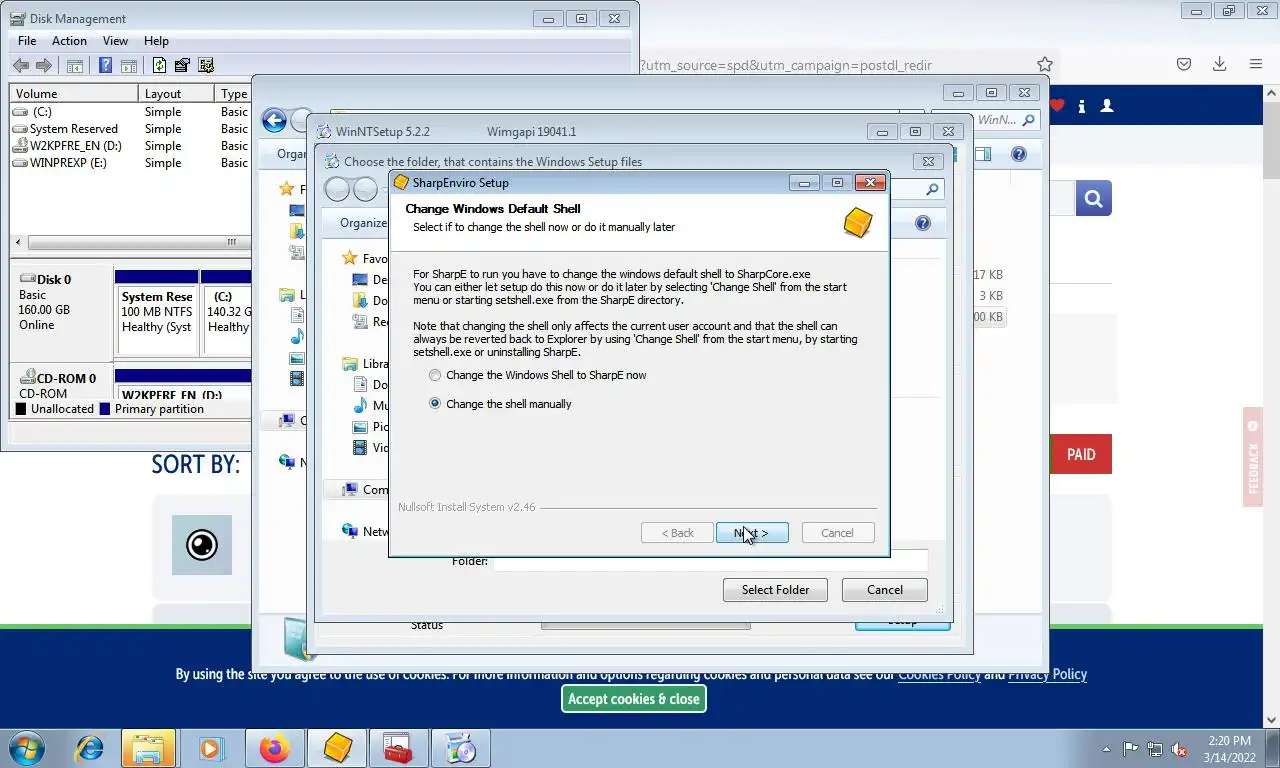
Task: Click the blue back arrow in rear Explorer window
Action: pyautogui.click(x=274, y=121)
